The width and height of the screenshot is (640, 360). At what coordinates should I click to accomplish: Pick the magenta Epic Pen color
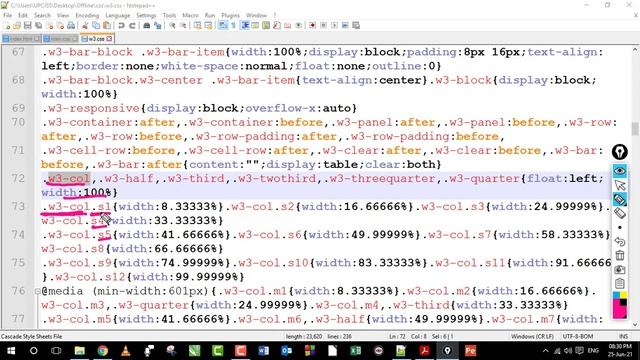(x=617, y=310)
